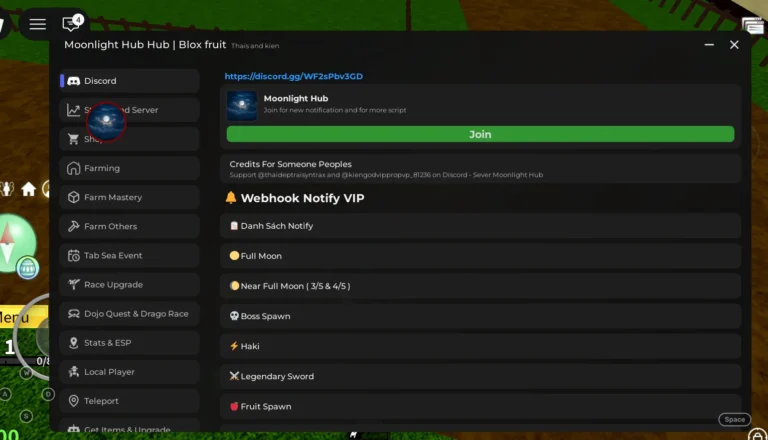Image resolution: width=768 pixels, height=440 pixels.
Task: Click the Farm Mastery cube icon
Action: (x=73, y=197)
